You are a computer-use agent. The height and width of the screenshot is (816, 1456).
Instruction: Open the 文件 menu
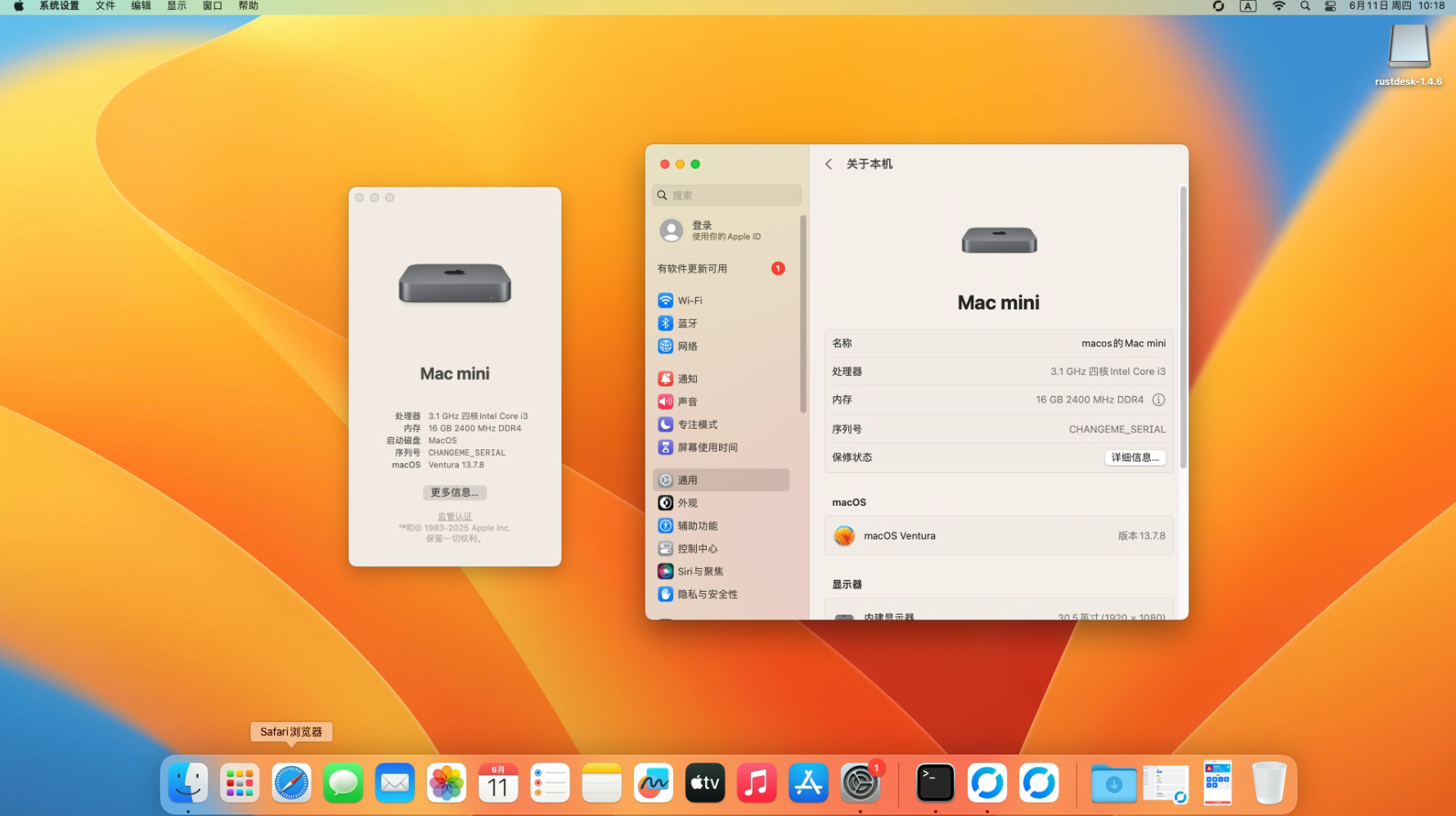(x=106, y=6)
